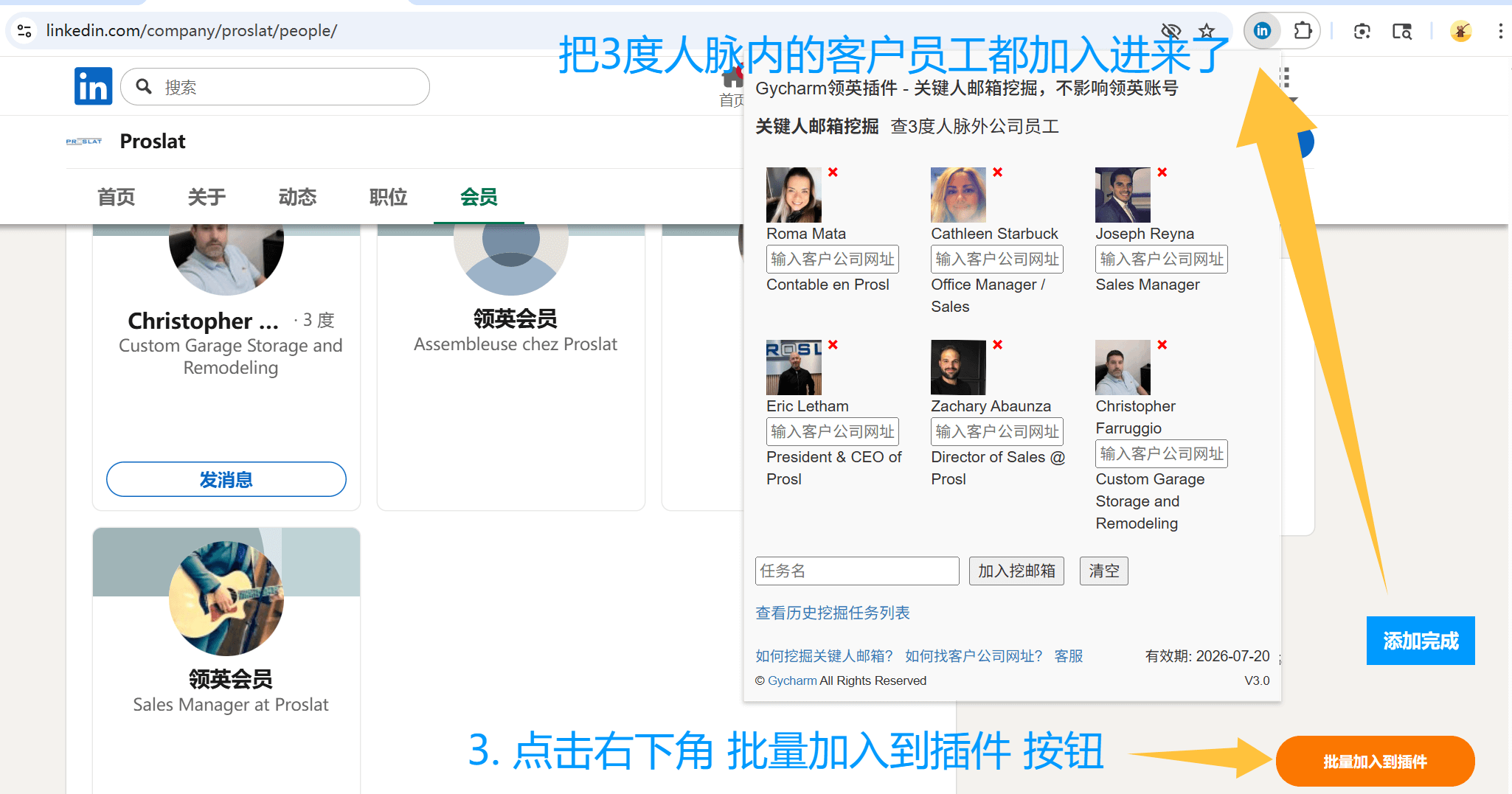Click Cathleen Starbuck's photo thumbnail

[x=958, y=195]
